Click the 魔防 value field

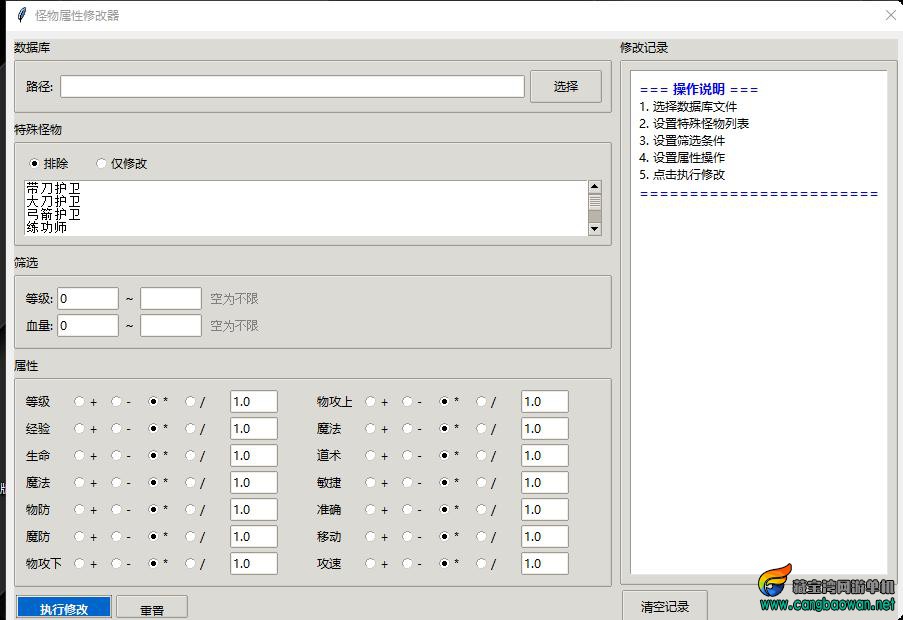(254, 537)
